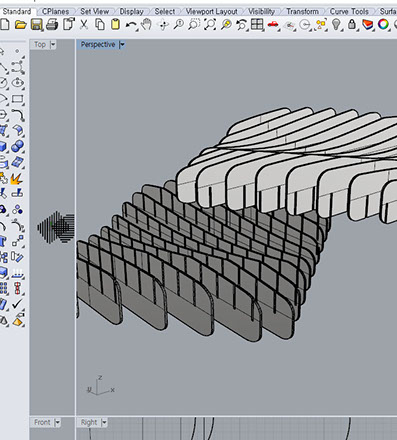Viewport: 397px width, 440px height.
Task: Click the red car view icon
Action: coord(273,25)
